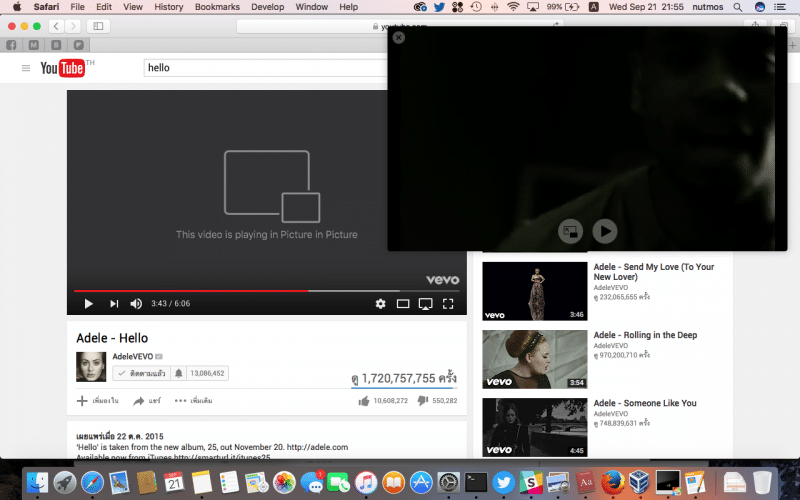Click the Wi-Fi status icon
Screen dimensions: 800x500
click(513, 7)
